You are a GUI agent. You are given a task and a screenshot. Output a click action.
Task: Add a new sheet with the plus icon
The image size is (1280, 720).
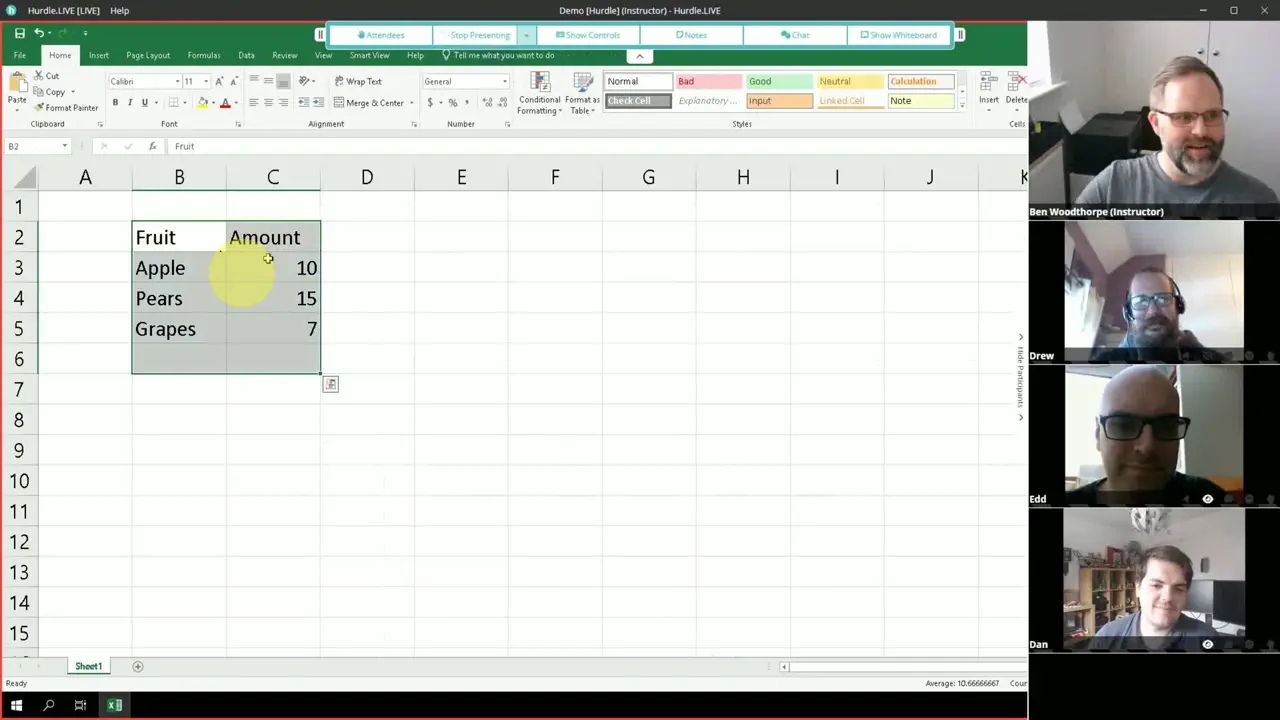138,667
